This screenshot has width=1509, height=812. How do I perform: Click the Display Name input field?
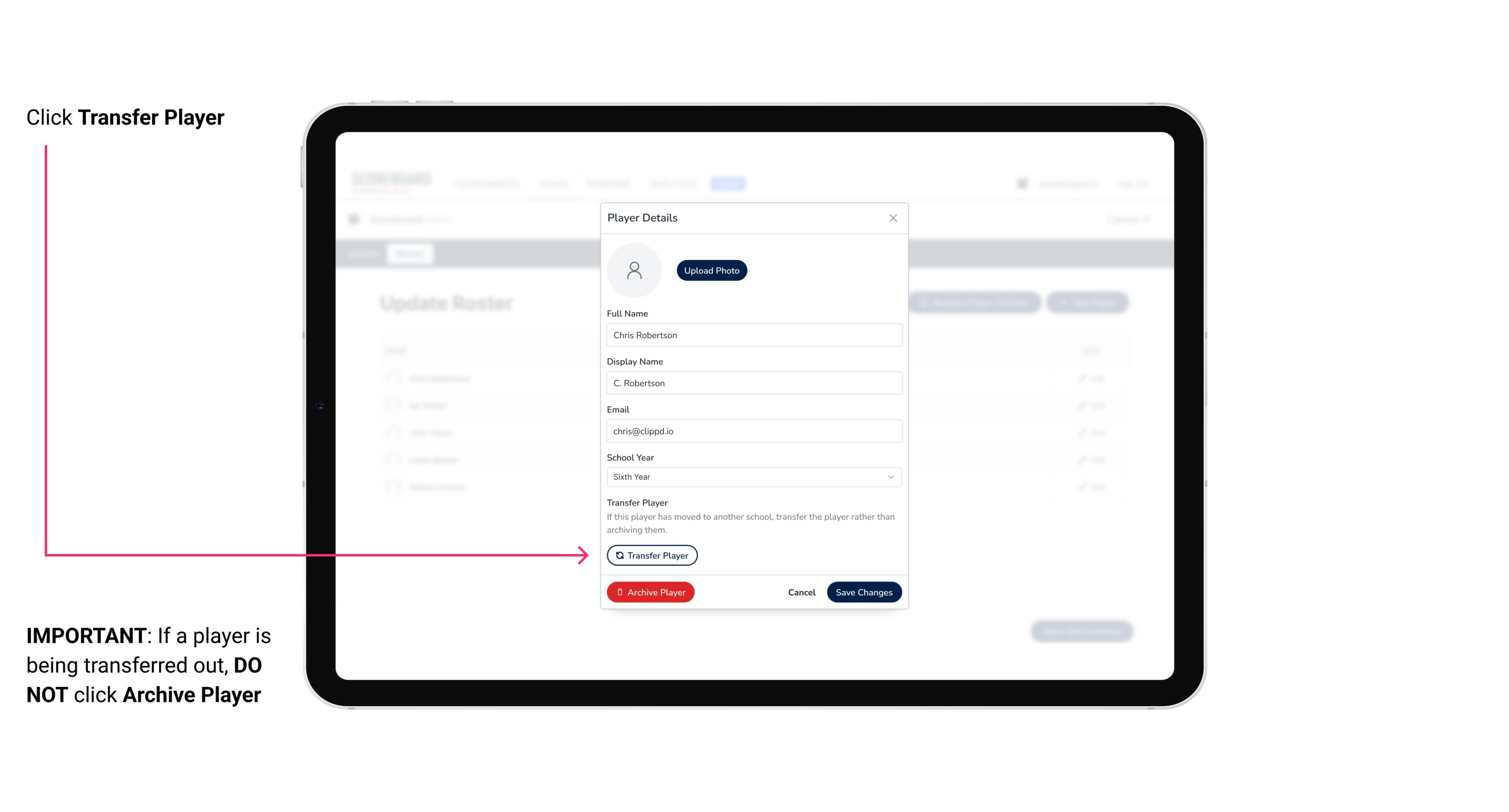(x=753, y=383)
